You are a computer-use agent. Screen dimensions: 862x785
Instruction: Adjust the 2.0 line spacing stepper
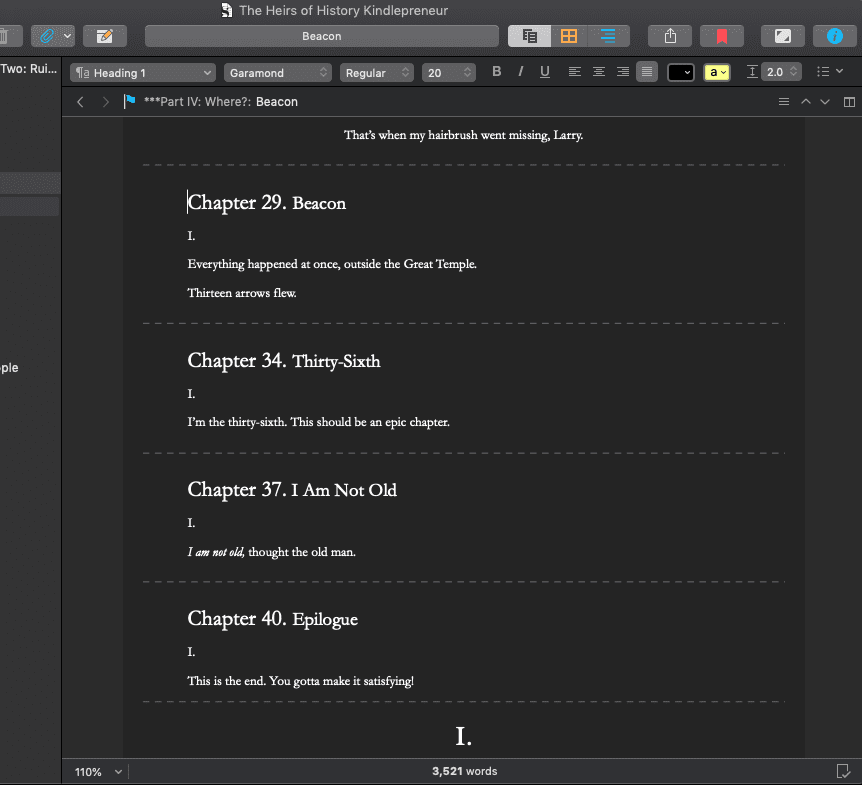pyautogui.click(x=793, y=72)
